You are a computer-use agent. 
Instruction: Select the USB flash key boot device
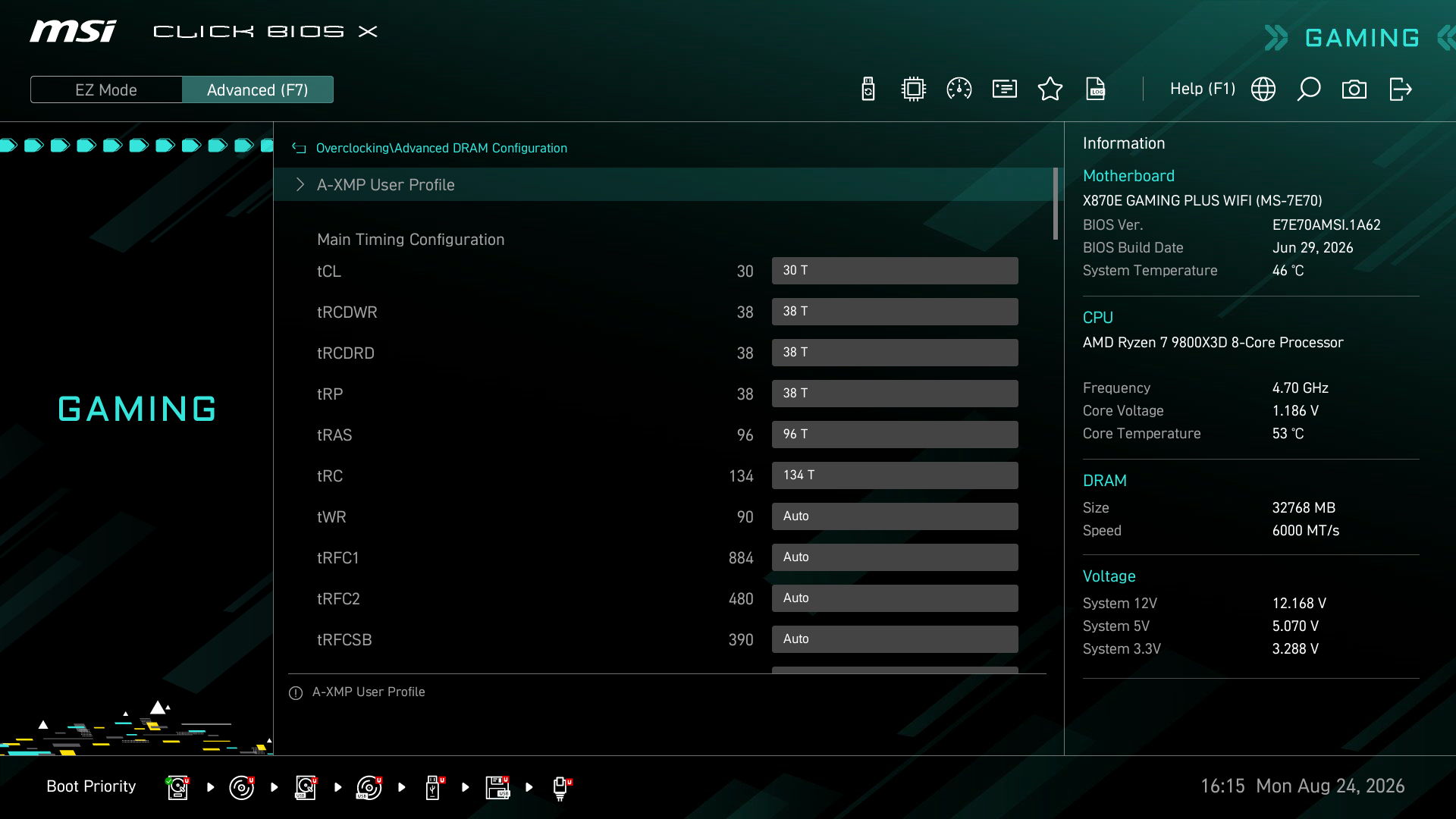tap(435, 787)
